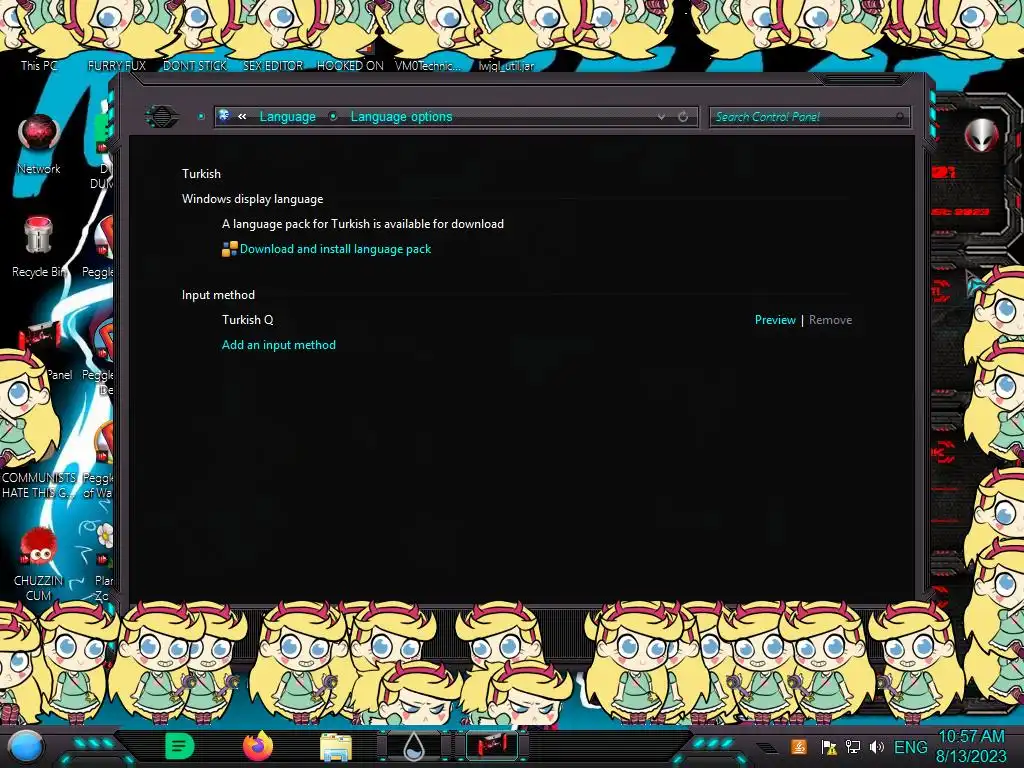The image size is (1024, 768).
Task: Select the HOOKED ON desktop shortcut label
Action: tap(350, 66)
